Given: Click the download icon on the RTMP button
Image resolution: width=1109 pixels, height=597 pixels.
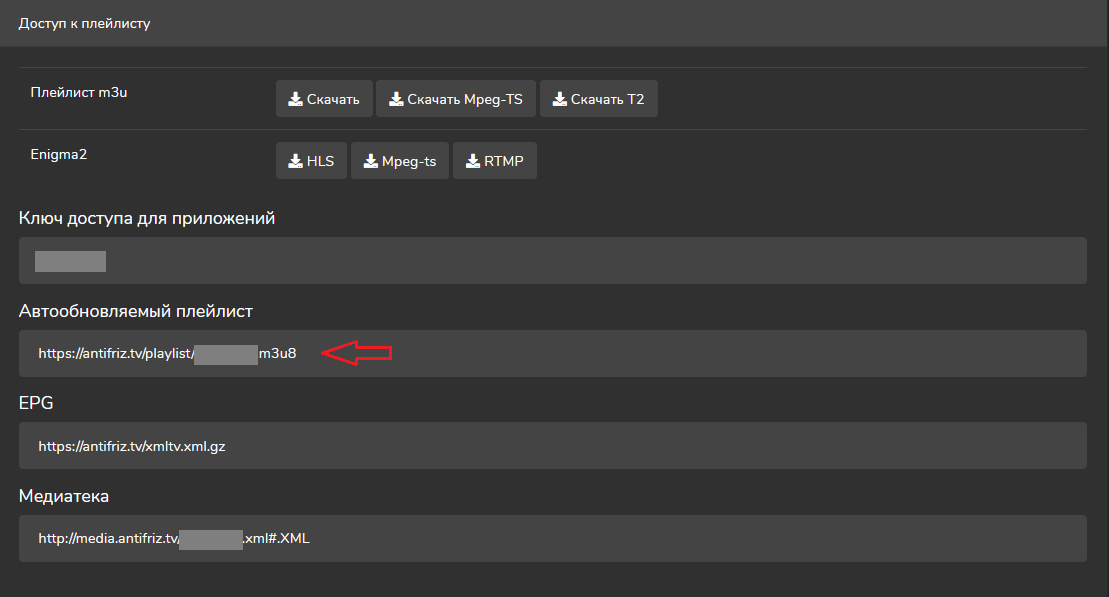Looking at the screenshot, I should [x=473, y=161].
